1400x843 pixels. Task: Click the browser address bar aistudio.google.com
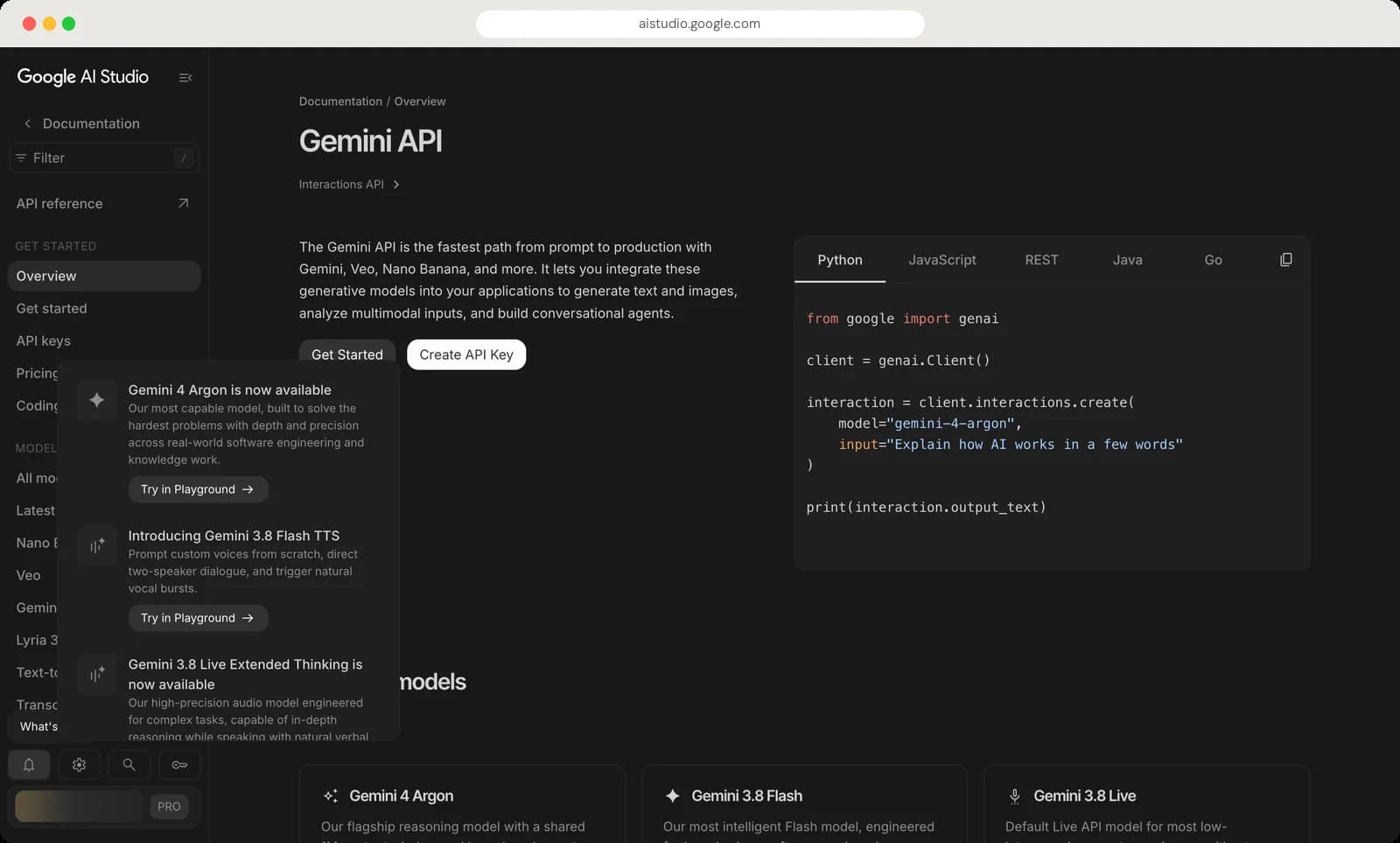point(700,24)
